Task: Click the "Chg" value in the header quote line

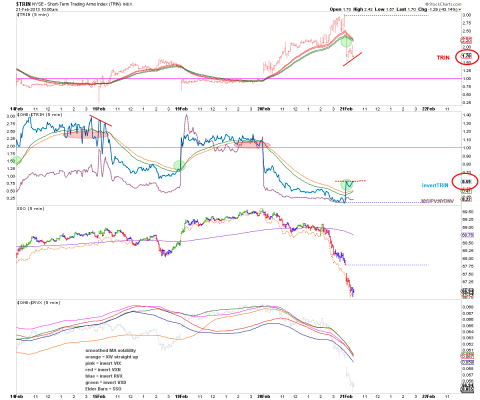Action: click(444, 9)
